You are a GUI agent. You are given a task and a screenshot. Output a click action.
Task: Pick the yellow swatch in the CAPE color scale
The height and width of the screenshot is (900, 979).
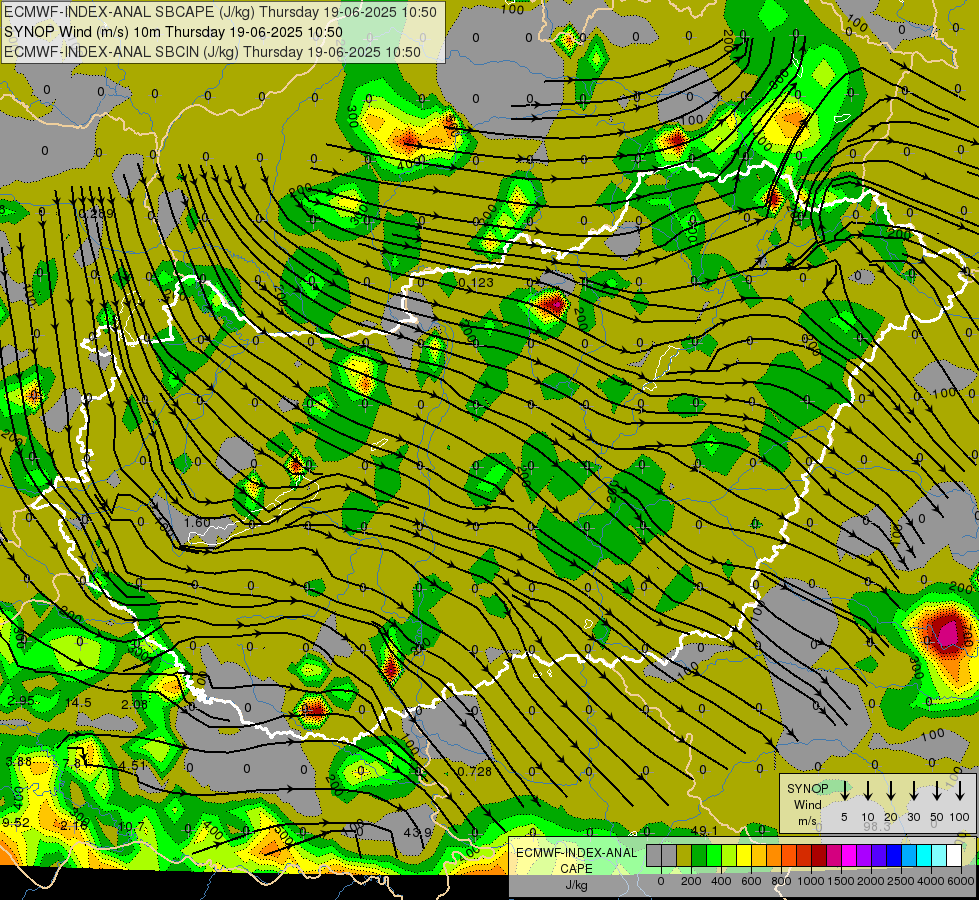pyautogui.click(x=744, y=855)
